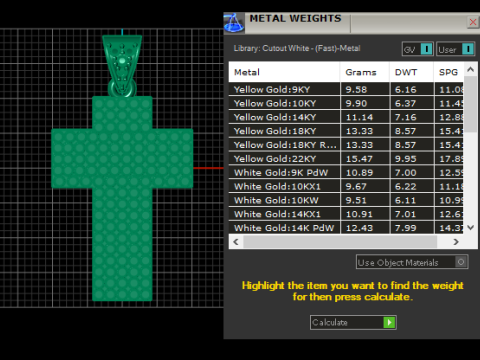Select the Yellow Gold:22KY row
480x360 pixels.
point(346,159)
